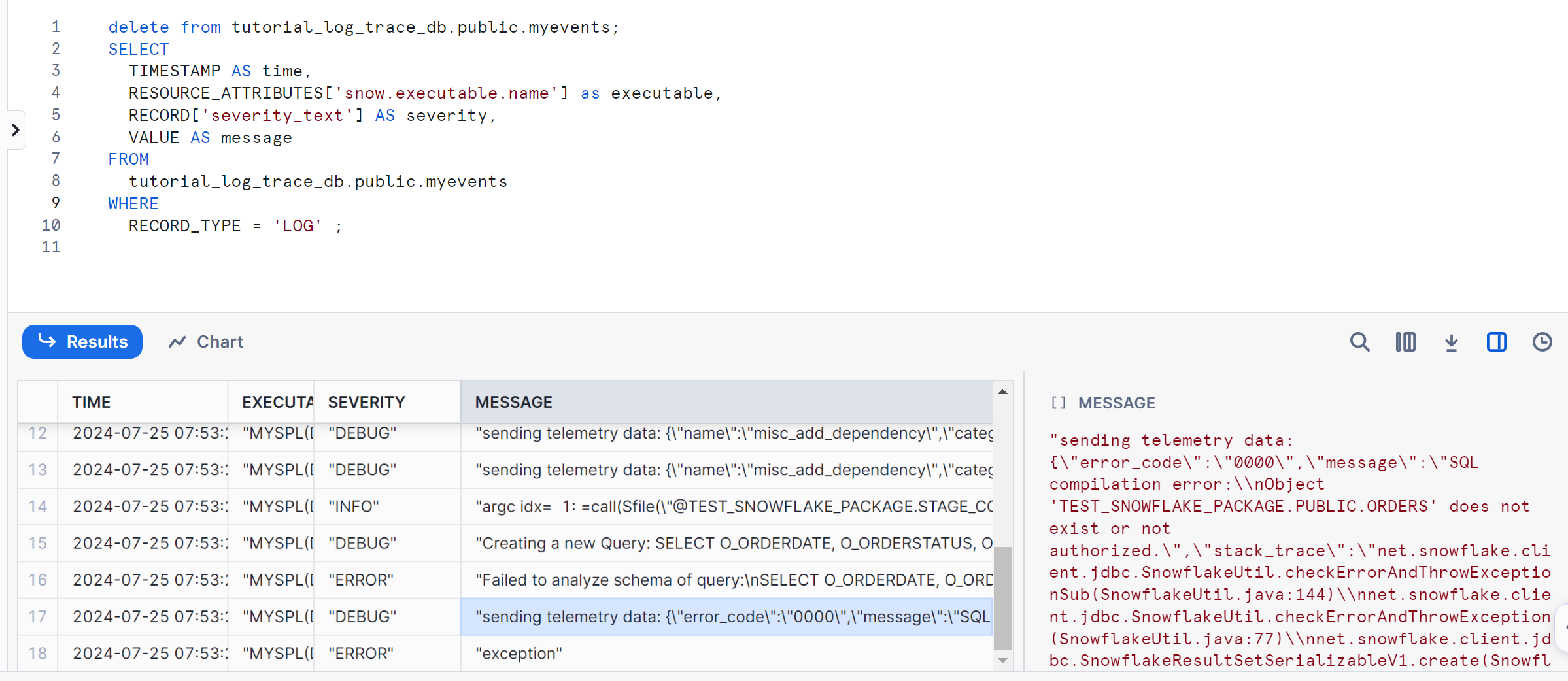
Task: Click the MESSAGE column header
Action: click(x=513, y=402)
